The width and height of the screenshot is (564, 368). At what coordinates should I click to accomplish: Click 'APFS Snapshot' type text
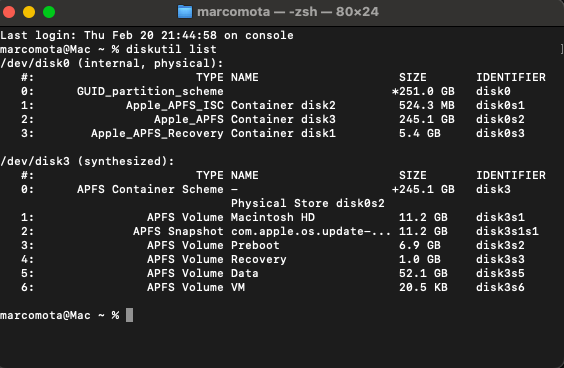[x=178, y=232]
